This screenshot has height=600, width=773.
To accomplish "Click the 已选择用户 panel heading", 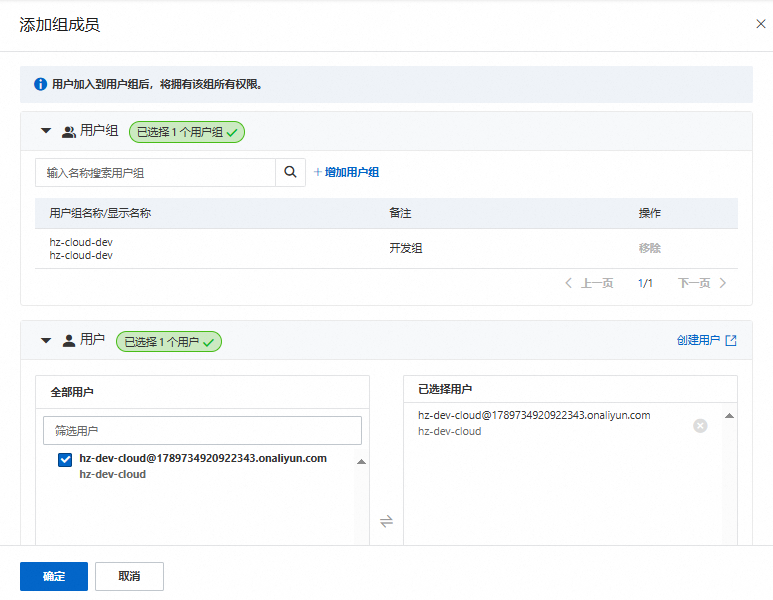I will coord(445,389).
